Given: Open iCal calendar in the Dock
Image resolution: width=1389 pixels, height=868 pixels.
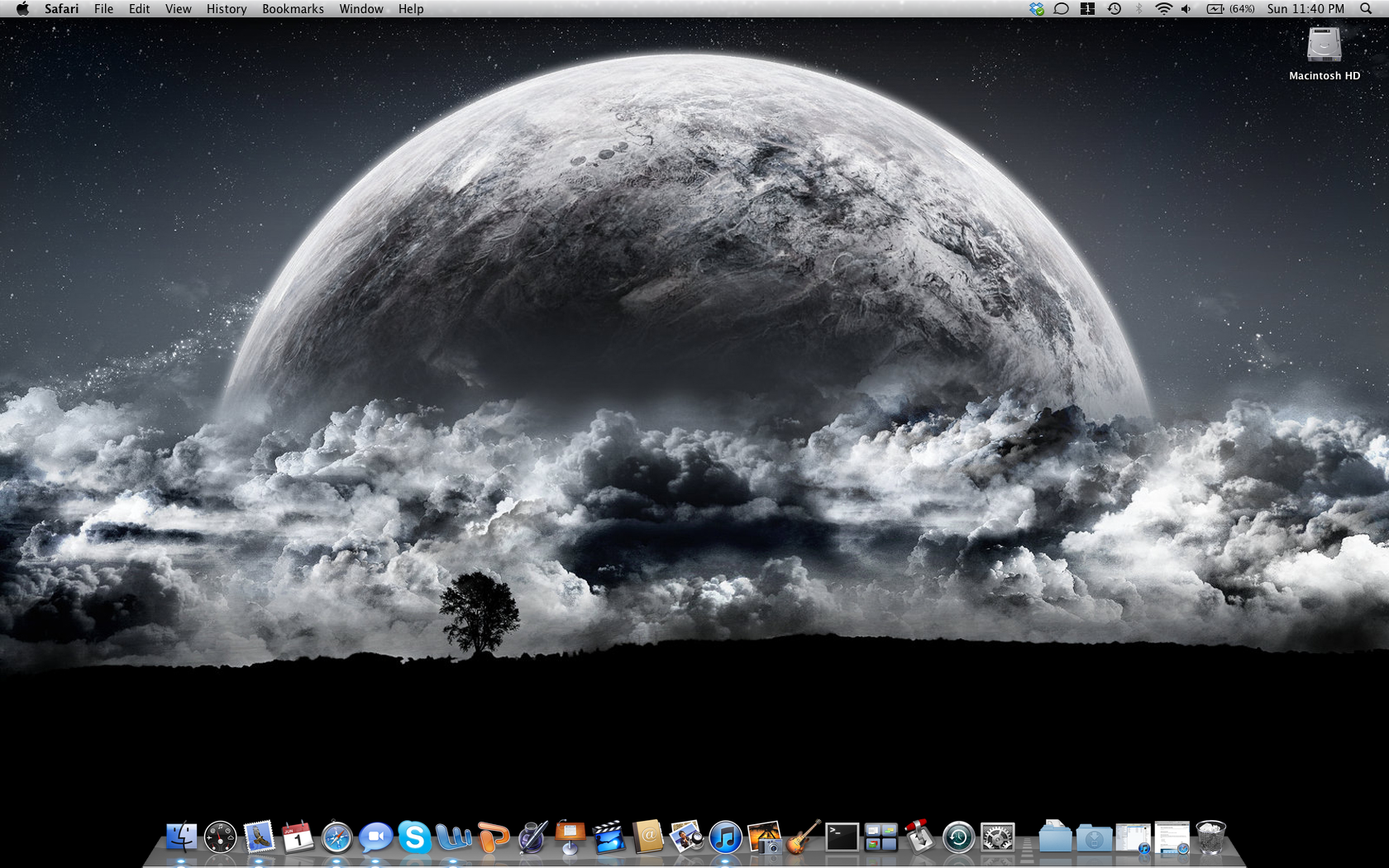Looking at the screenshot, I should pyautogui.click(x=298, y=837).
